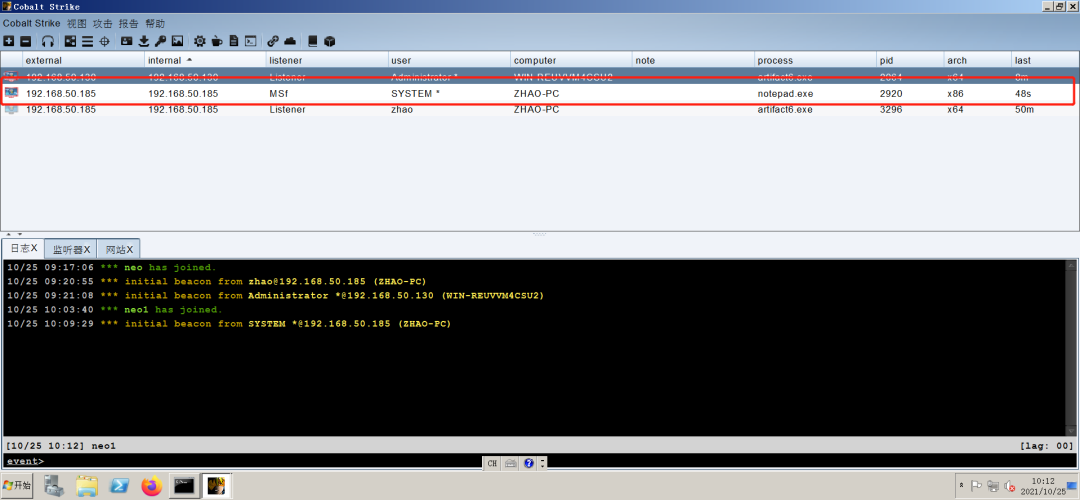Click the muted volume tray icon
Image resolution: width=1080 pixels, height=500 pixels.
[1010, 486]
